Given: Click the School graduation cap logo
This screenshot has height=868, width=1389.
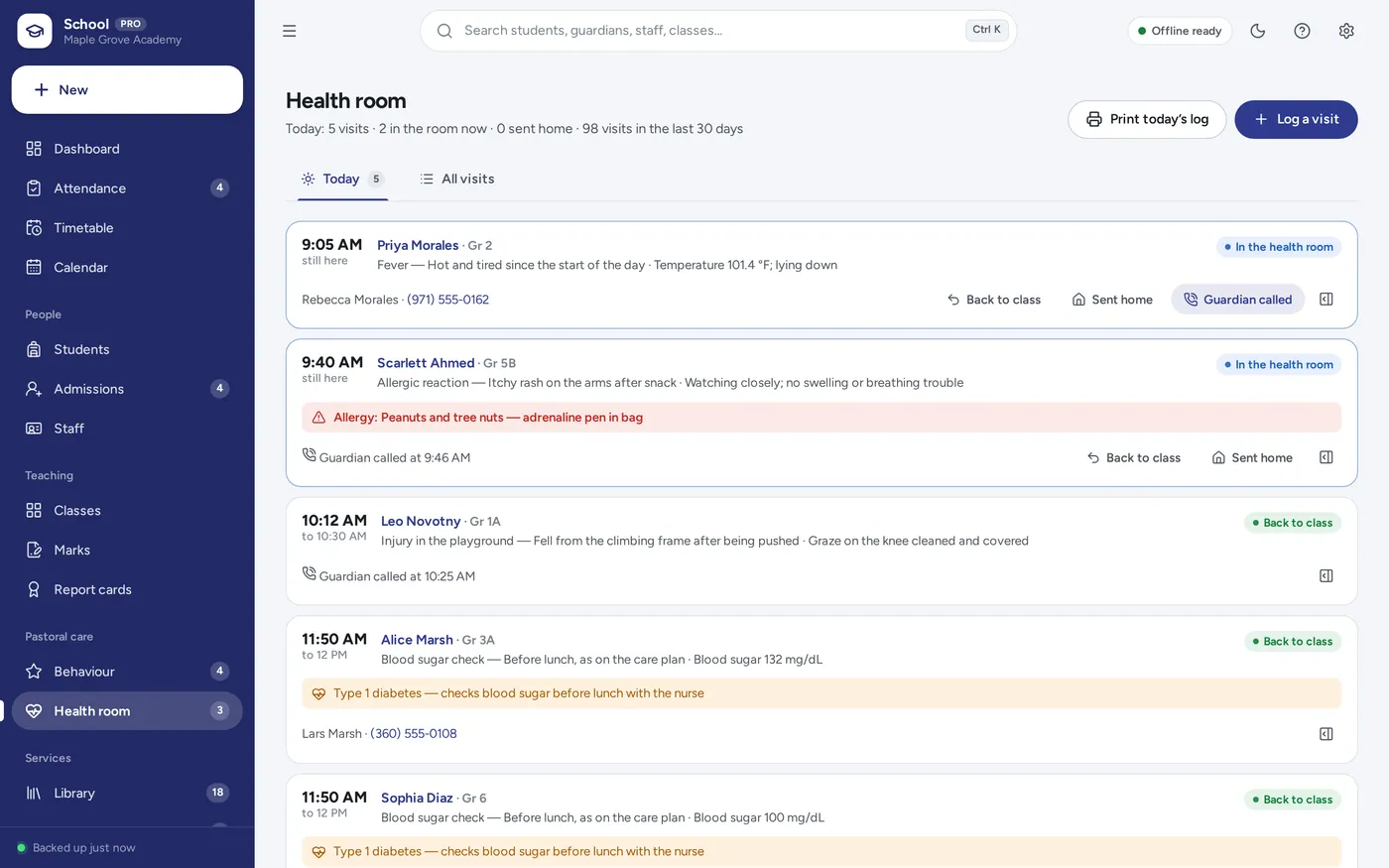Looking at the screenshot, I should (x=35, y=31).
